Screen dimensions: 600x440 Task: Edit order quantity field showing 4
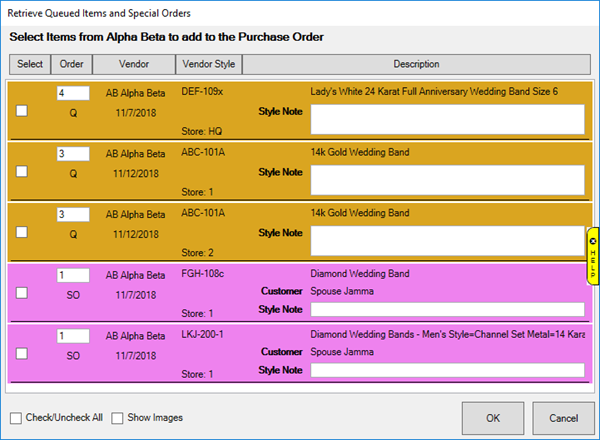pyautogui.click(x=73, y=93)
